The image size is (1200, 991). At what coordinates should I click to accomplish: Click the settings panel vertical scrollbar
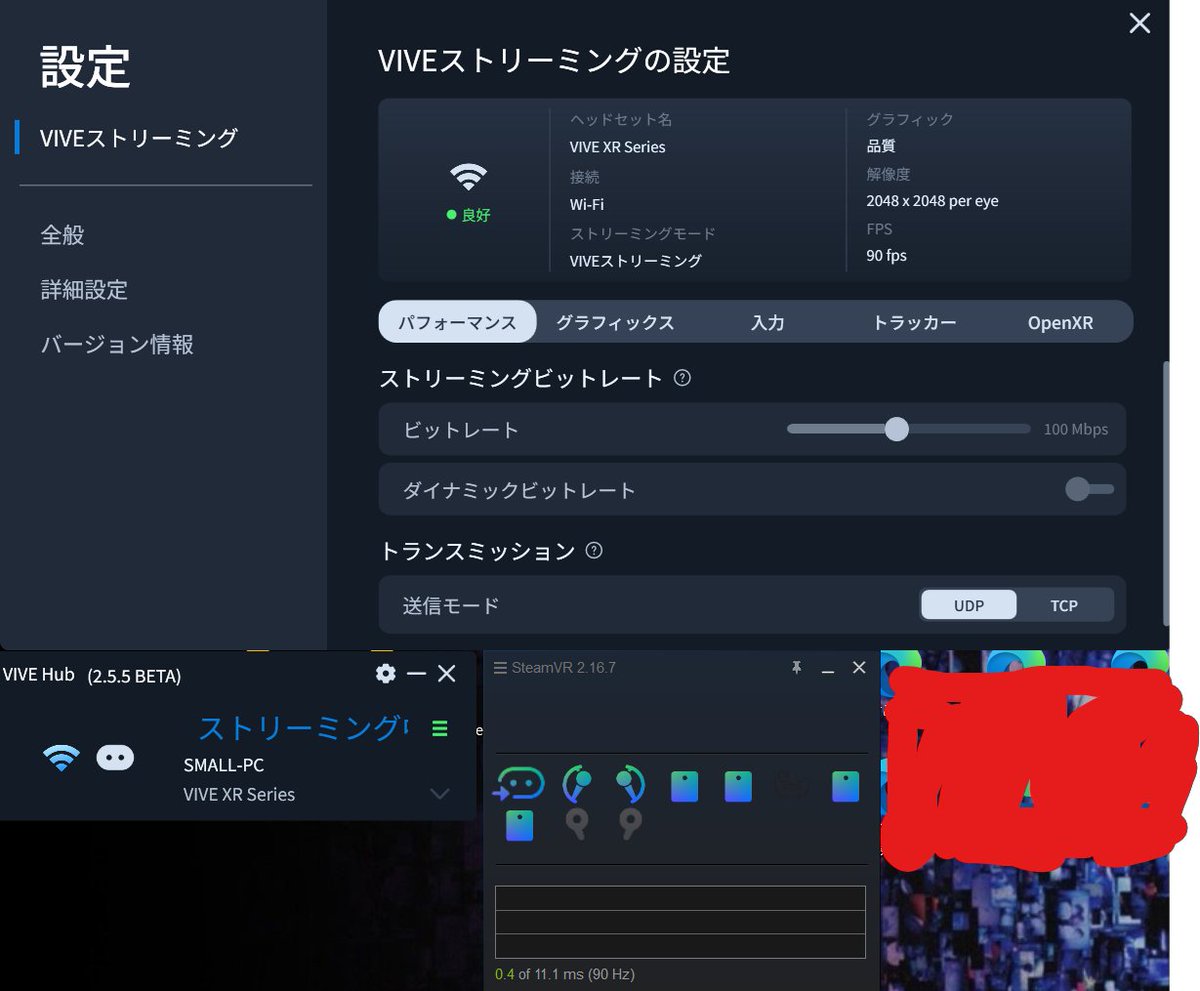click(x=1164, y=494)
